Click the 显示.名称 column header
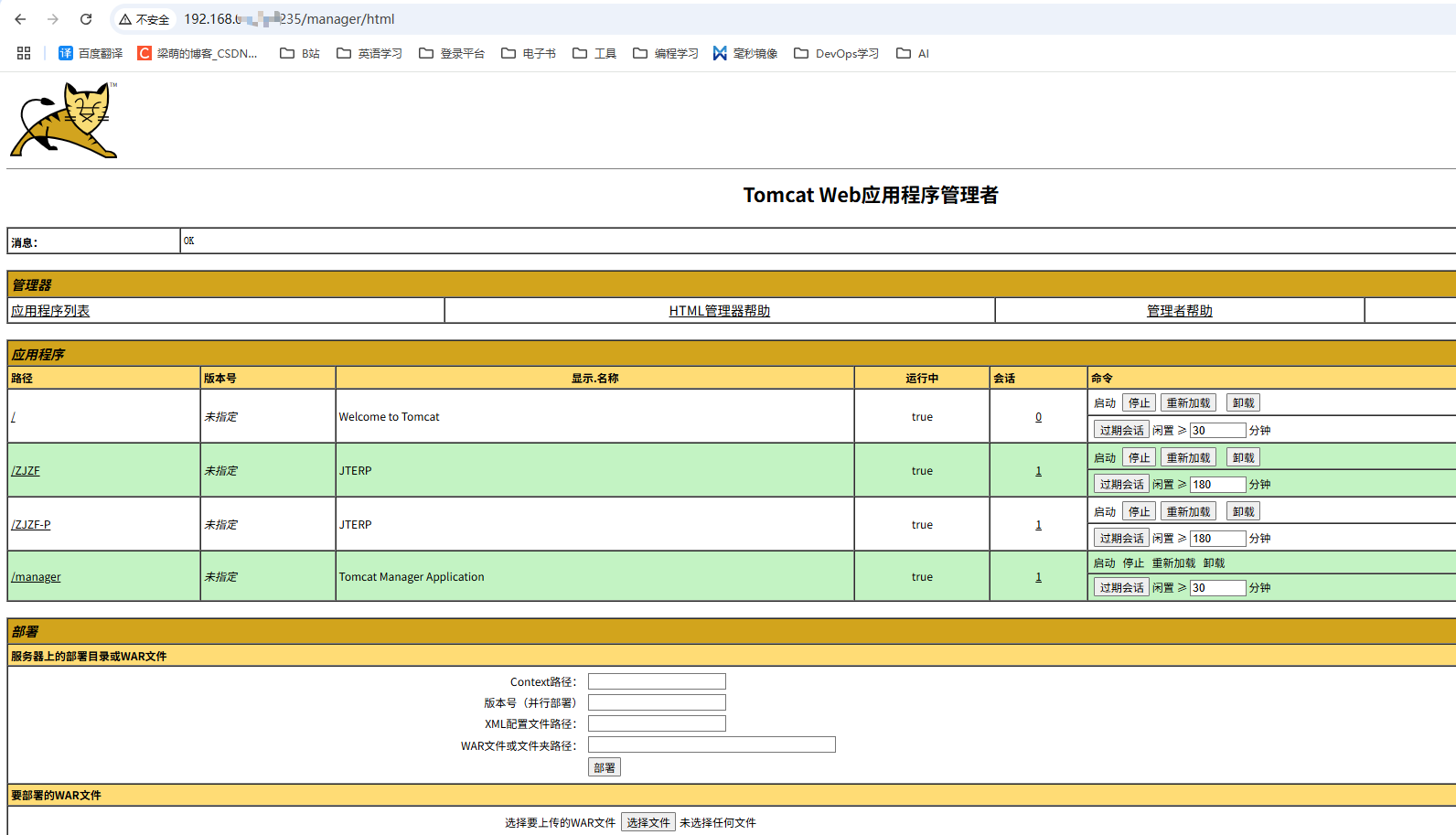The height and width of the screenshot is (835, 1456). tap(595, 378)
